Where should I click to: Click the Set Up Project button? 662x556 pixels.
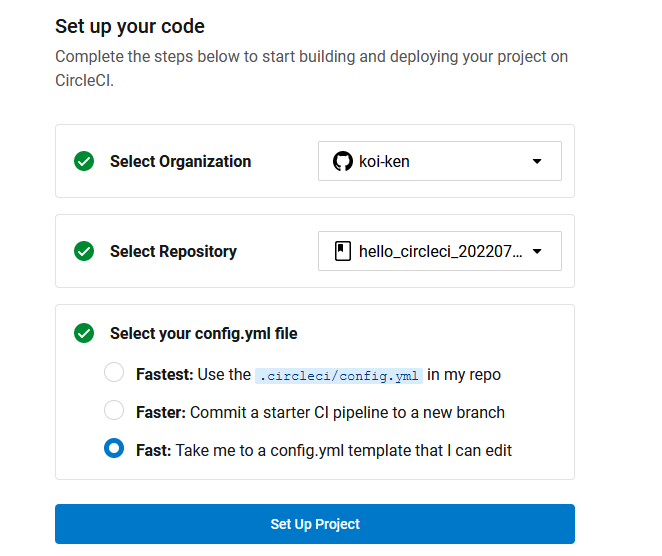(x=315, y=524)
